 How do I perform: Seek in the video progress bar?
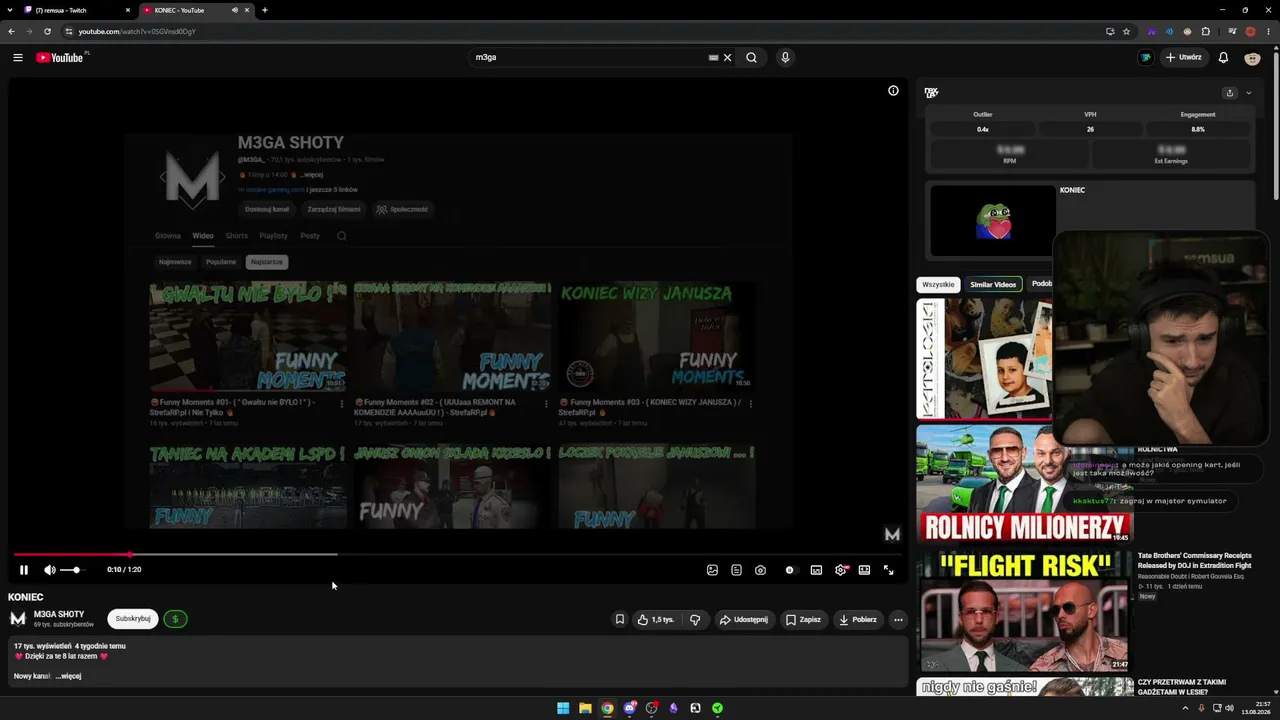[457, 554]
